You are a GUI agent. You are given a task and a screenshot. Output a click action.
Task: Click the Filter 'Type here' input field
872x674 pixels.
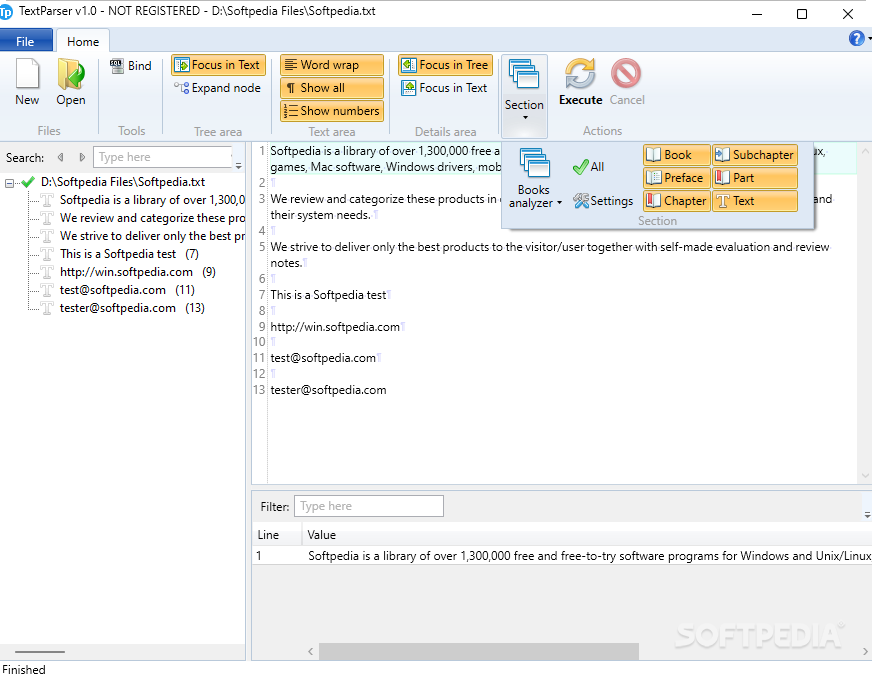point(369,506)
